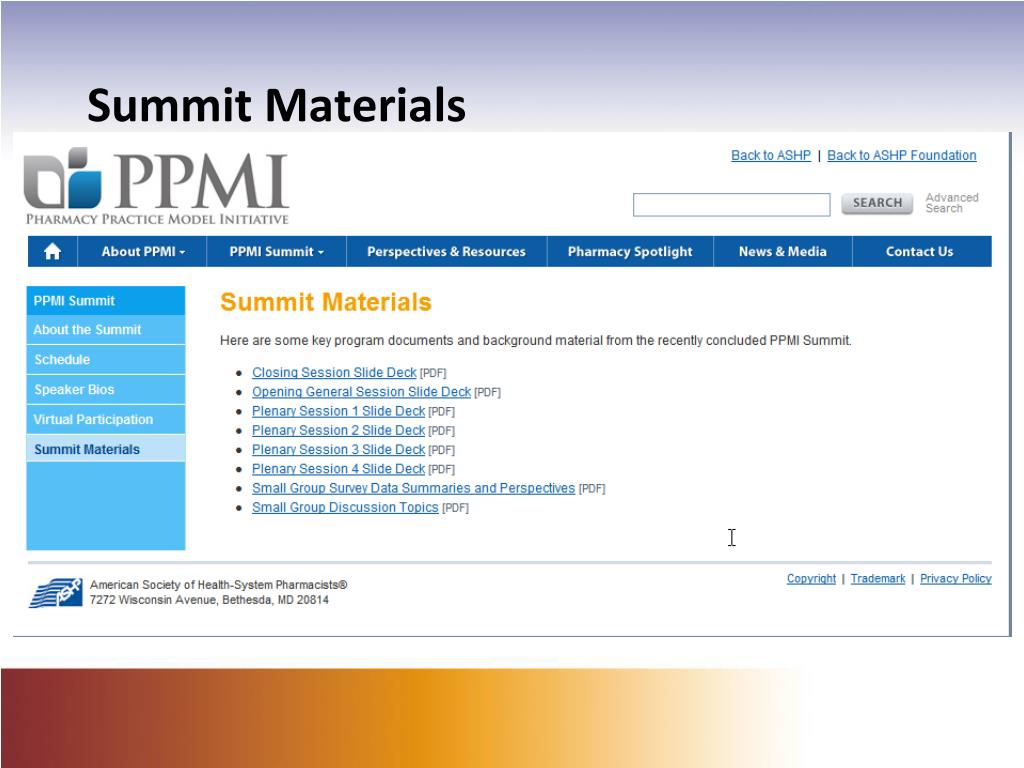Open Pharmacy Spotlight menu
Screen dimensions: 1024x768
(630, 251)
